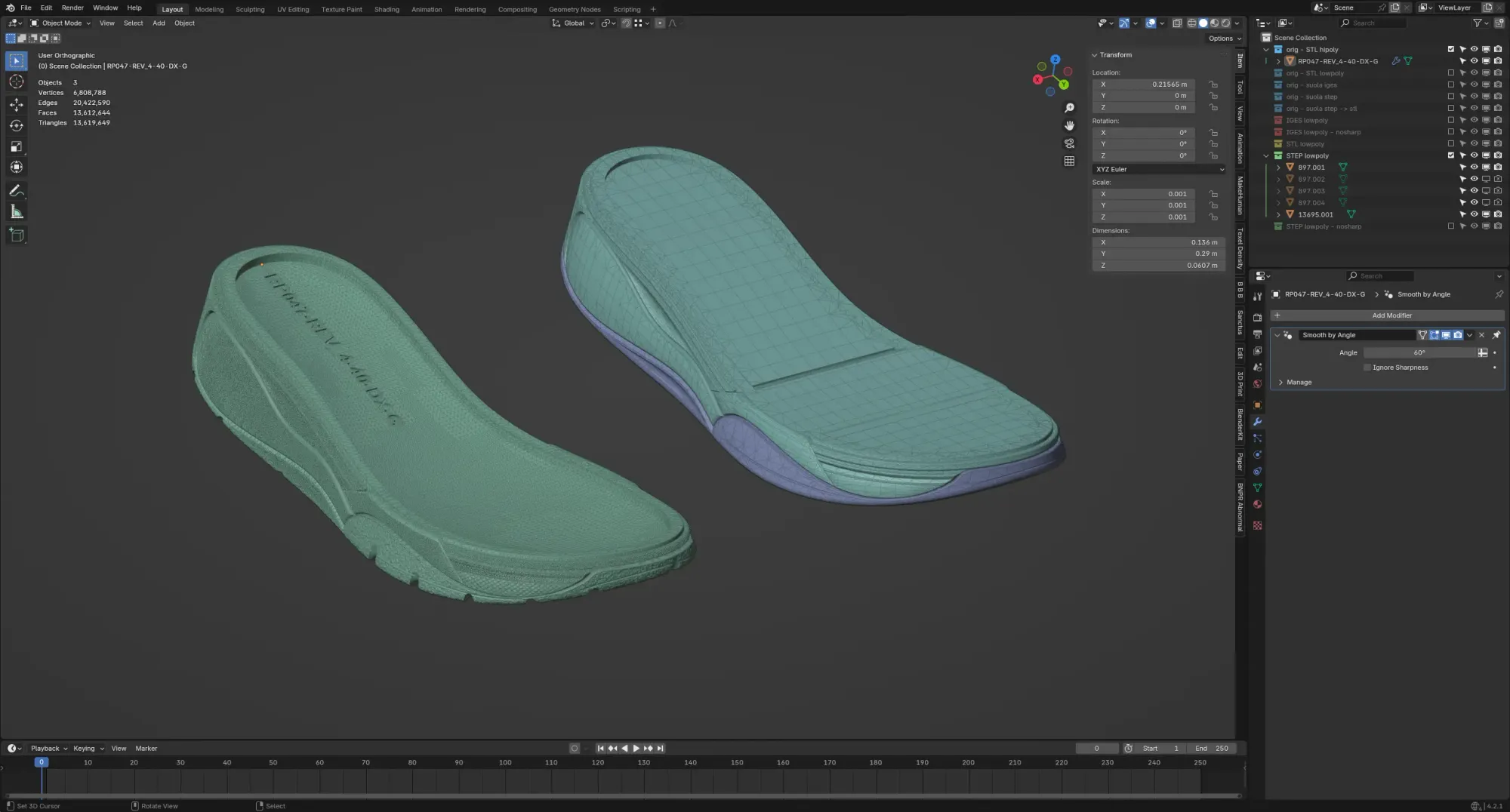
Task: Open the Object Data properties tab
Action: [1257, 488]
